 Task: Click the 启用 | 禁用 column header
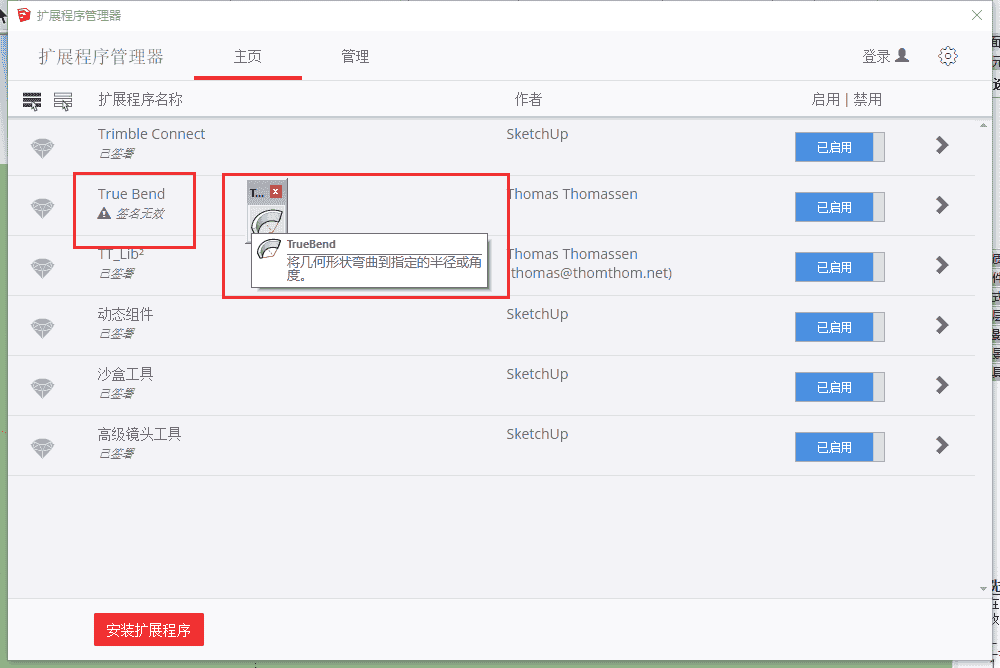point(846,100)
